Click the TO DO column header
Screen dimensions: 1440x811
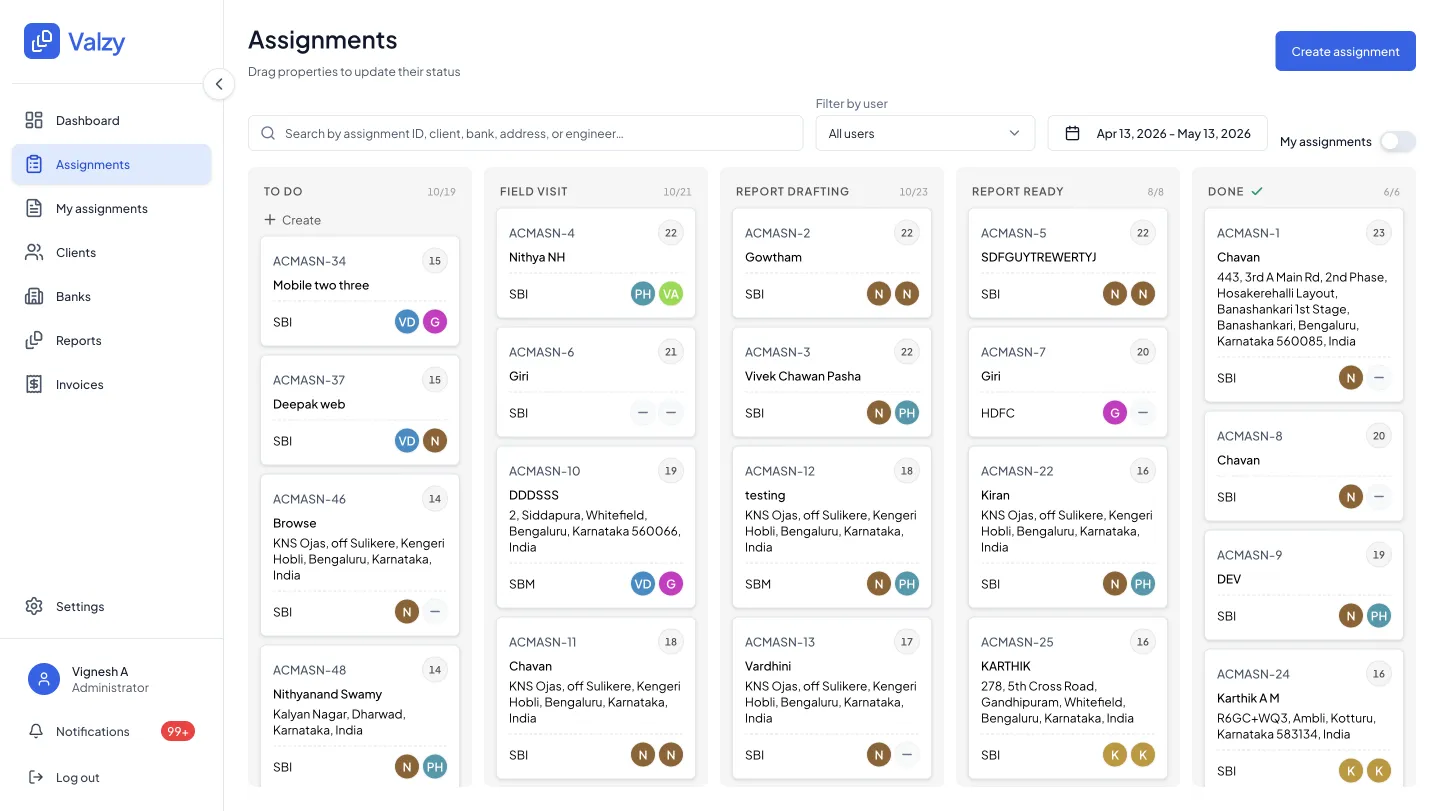(x=283, y=191)
